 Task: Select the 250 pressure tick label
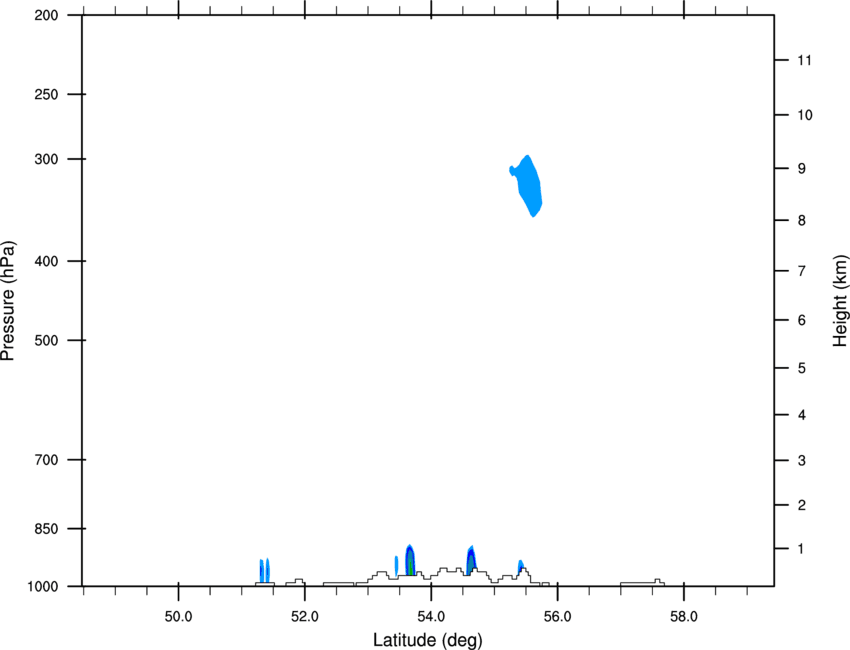coord(46,94)
